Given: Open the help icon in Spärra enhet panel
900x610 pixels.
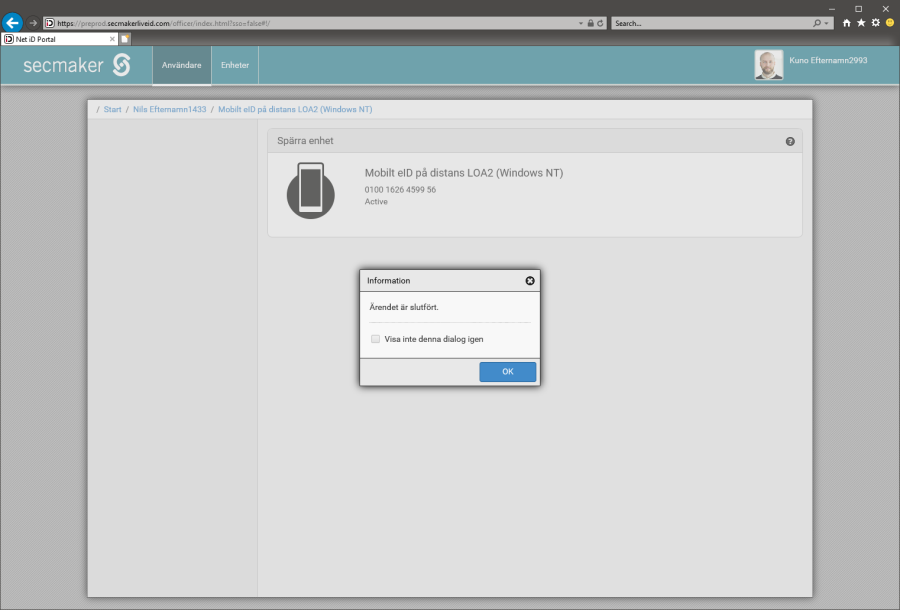Looking at the screenshot, I should [x=790, y=142].
